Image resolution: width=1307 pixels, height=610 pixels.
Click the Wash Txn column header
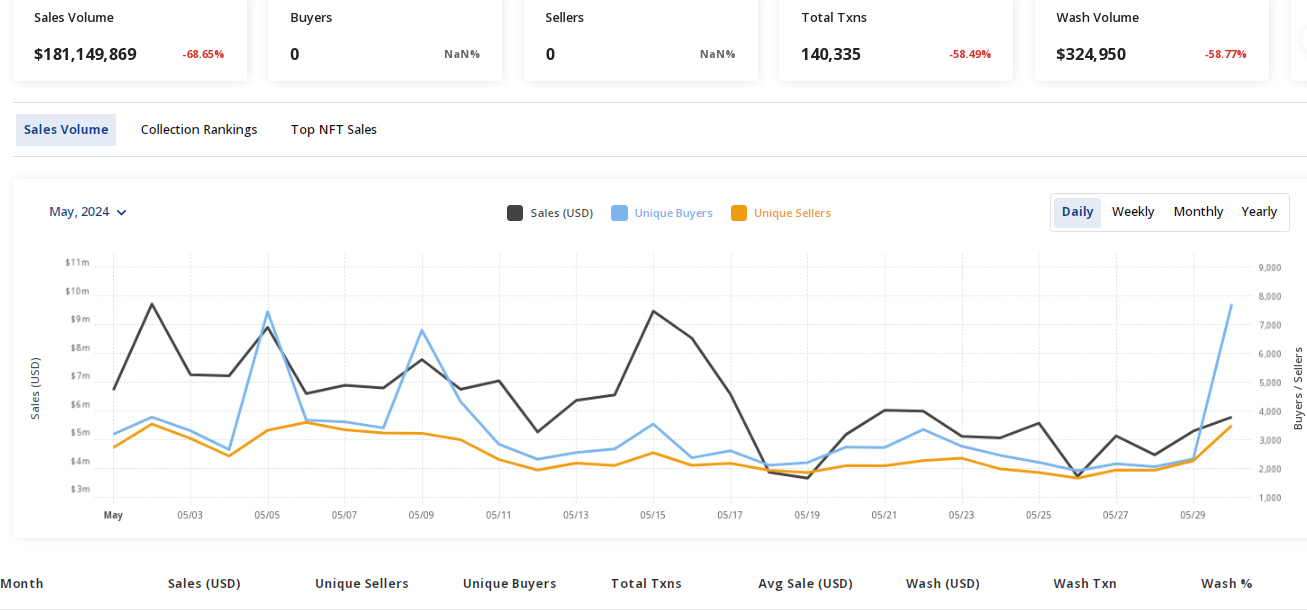pyautogui.click(x=1085, y=584)
